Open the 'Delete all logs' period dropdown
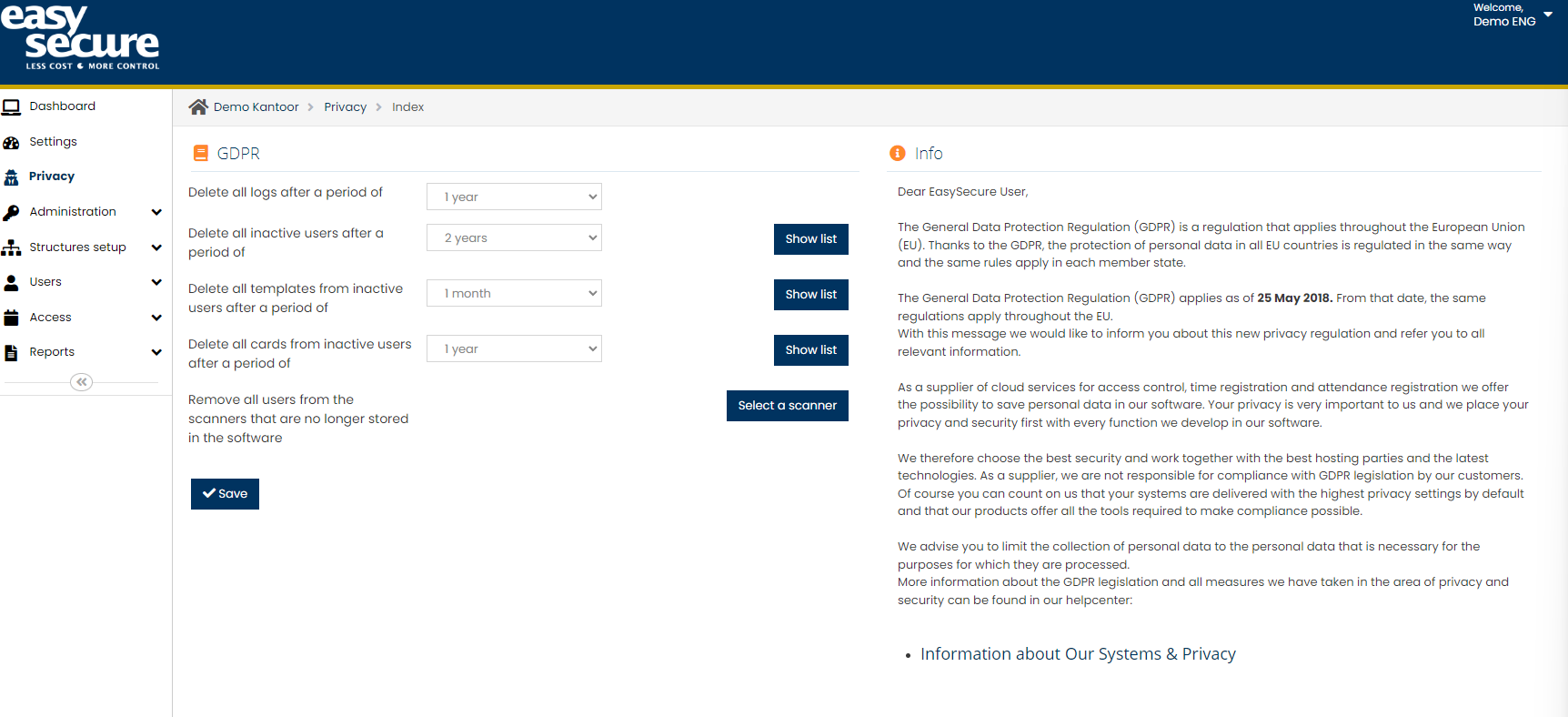Image resolution: width=1568 pixels, height=717 pixels. tap(514, 197)
